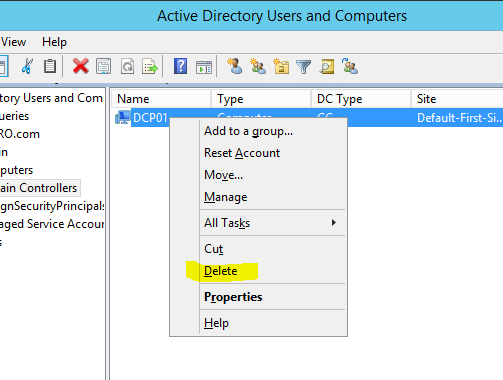Open the View menu
Image resolution: width=503 pixels, height=380 pixels.
[13, 42]
